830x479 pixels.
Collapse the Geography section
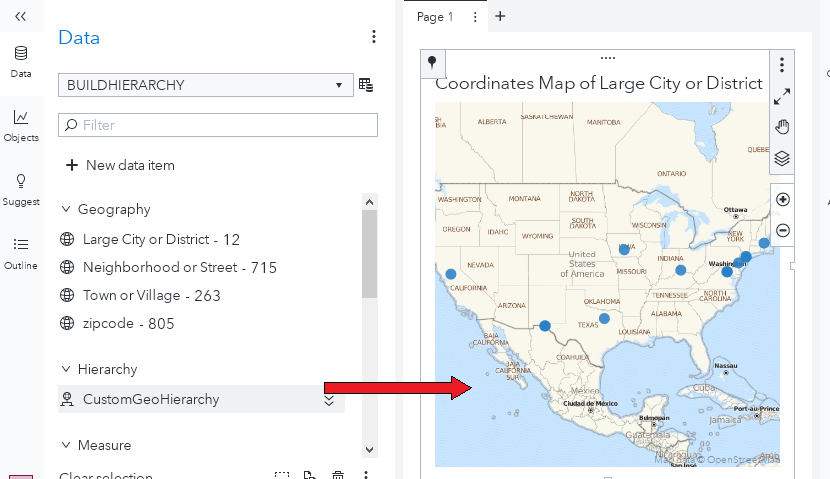(x=67, y=210)
